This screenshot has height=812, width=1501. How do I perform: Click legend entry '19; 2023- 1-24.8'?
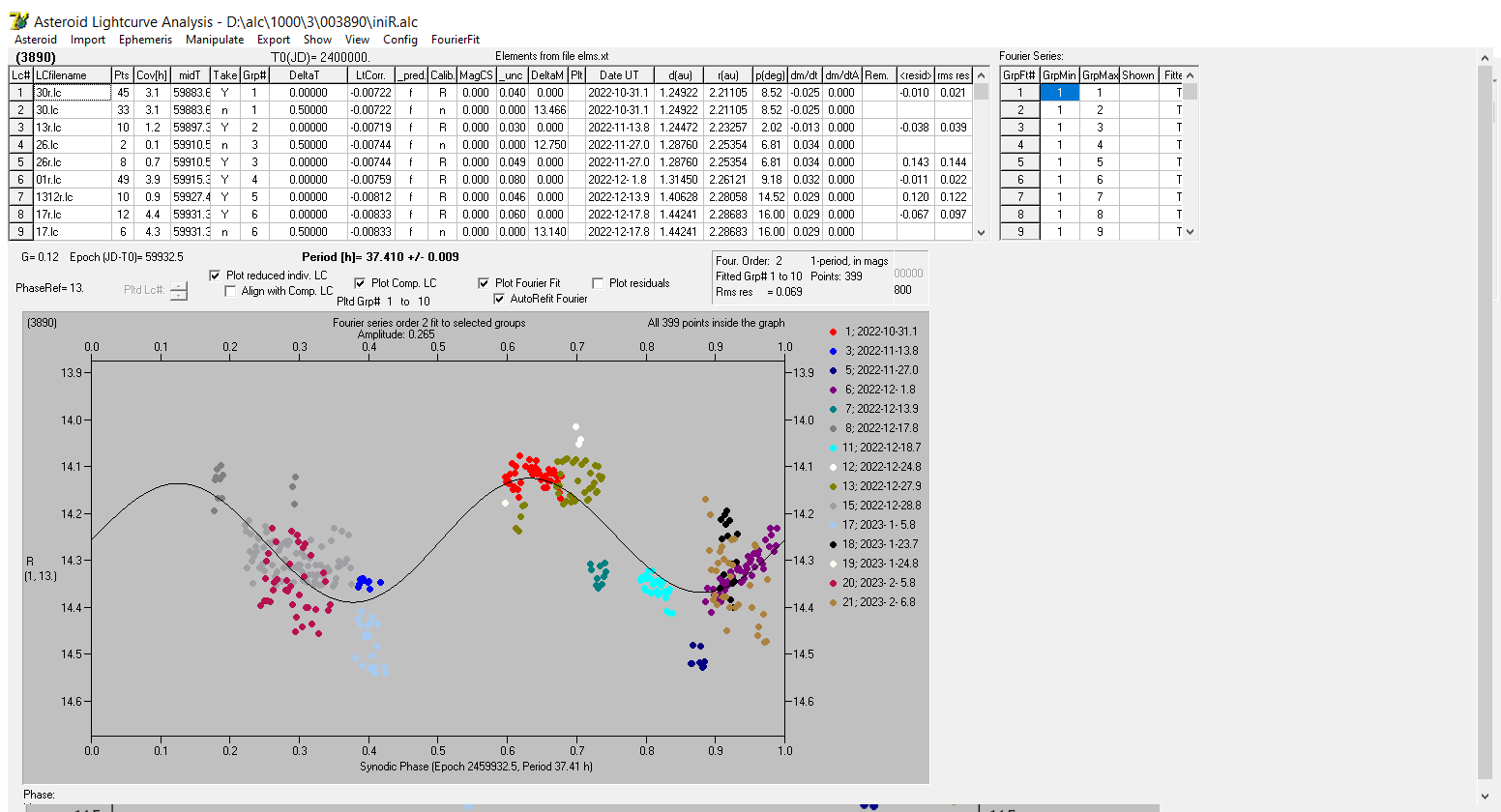point(881,564)
